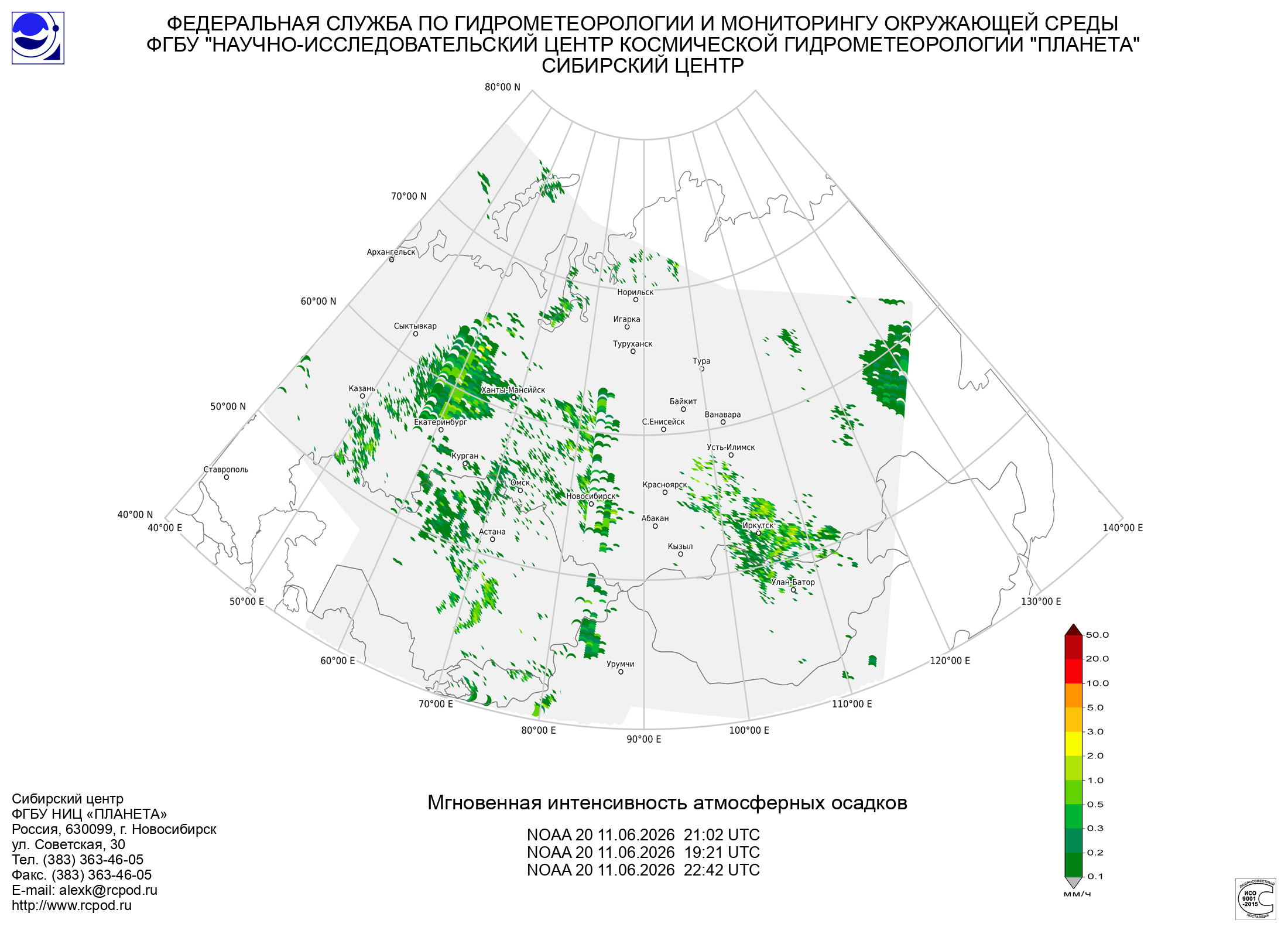This screenshot has width=1288, height=937.
Task: Click the Novosibirsk city marker
Action: pyautogui.click(x=591, y=504)
